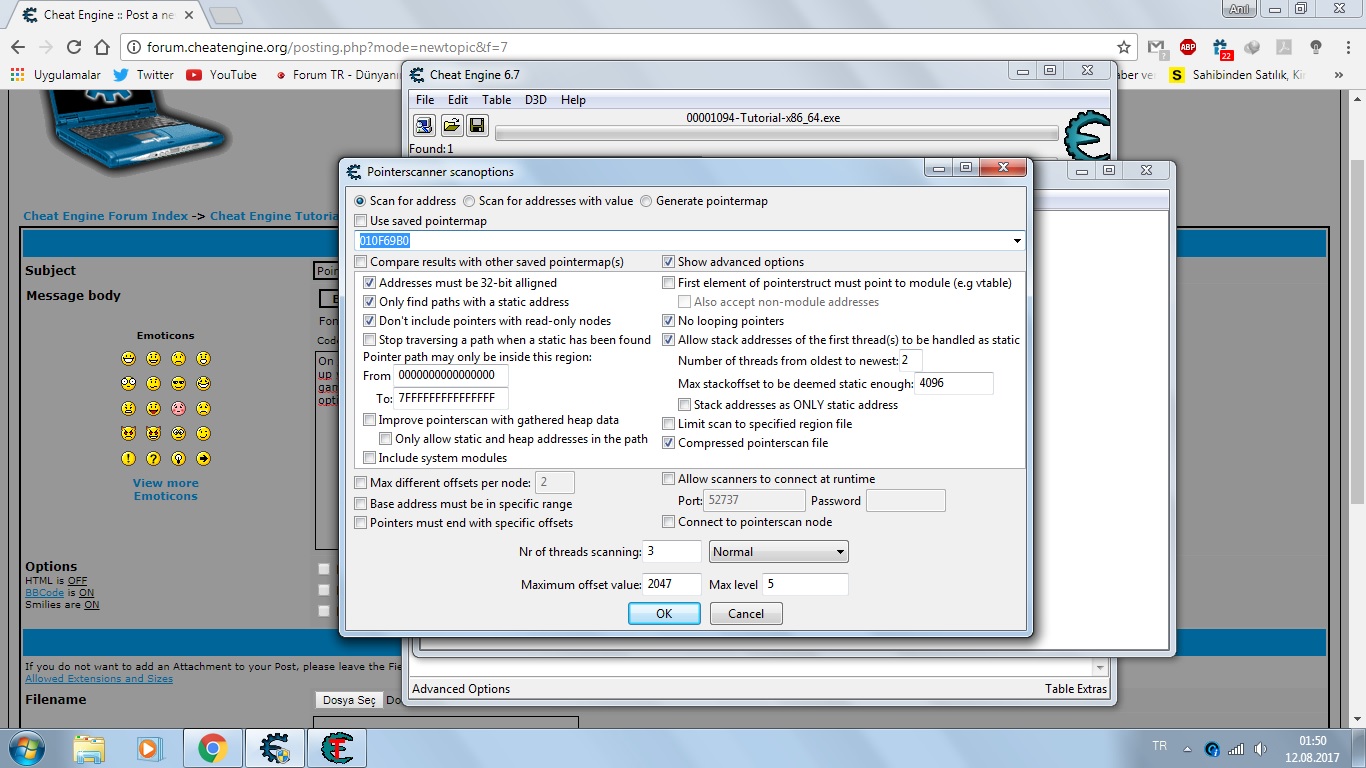Open the Table menu in Cheat Engine
The image size is (1366, 768).
[x=496, y=99]
